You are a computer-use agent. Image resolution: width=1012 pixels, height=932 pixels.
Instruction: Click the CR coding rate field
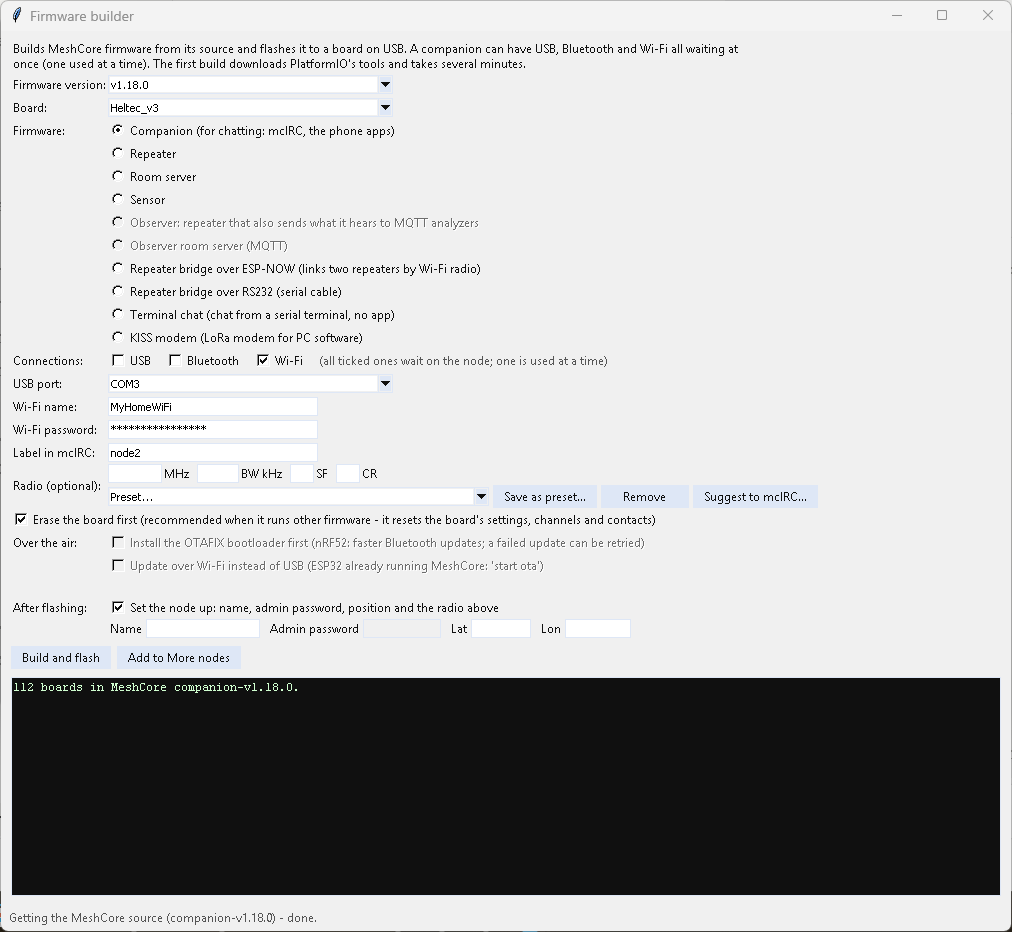point(348,474)
